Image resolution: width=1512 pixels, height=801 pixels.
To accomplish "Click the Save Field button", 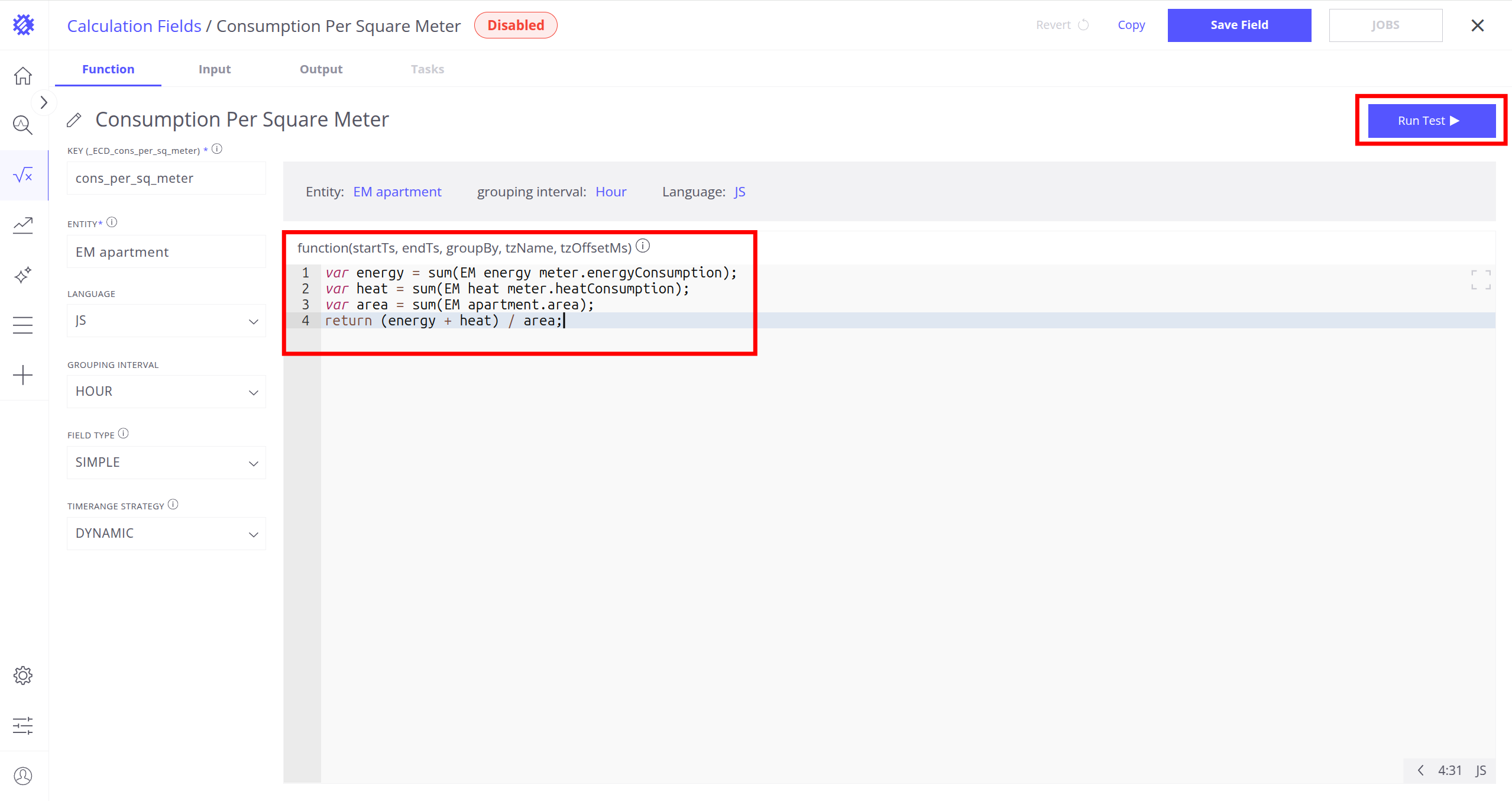I will point(1239,25).
